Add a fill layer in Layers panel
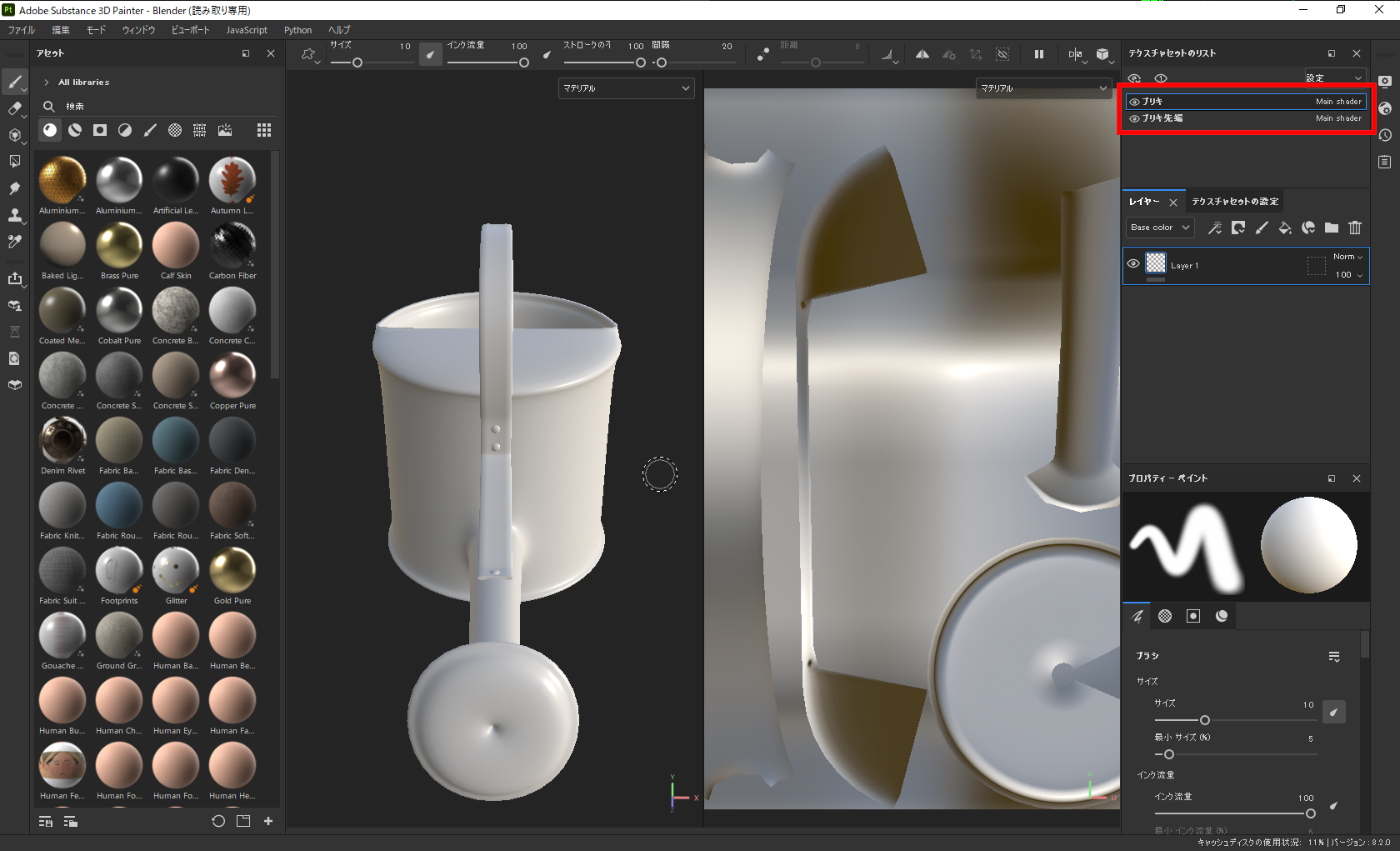The width and height of the screenshot is (1400, 851). (x=1285, y=228)
